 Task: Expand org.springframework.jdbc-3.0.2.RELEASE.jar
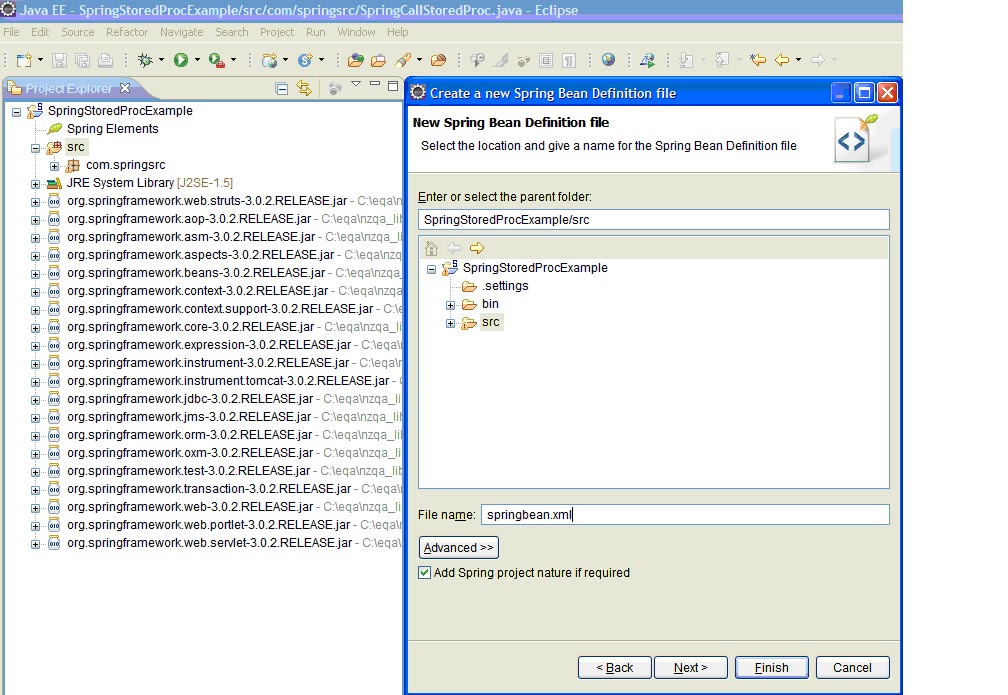[x=36, y=400]
